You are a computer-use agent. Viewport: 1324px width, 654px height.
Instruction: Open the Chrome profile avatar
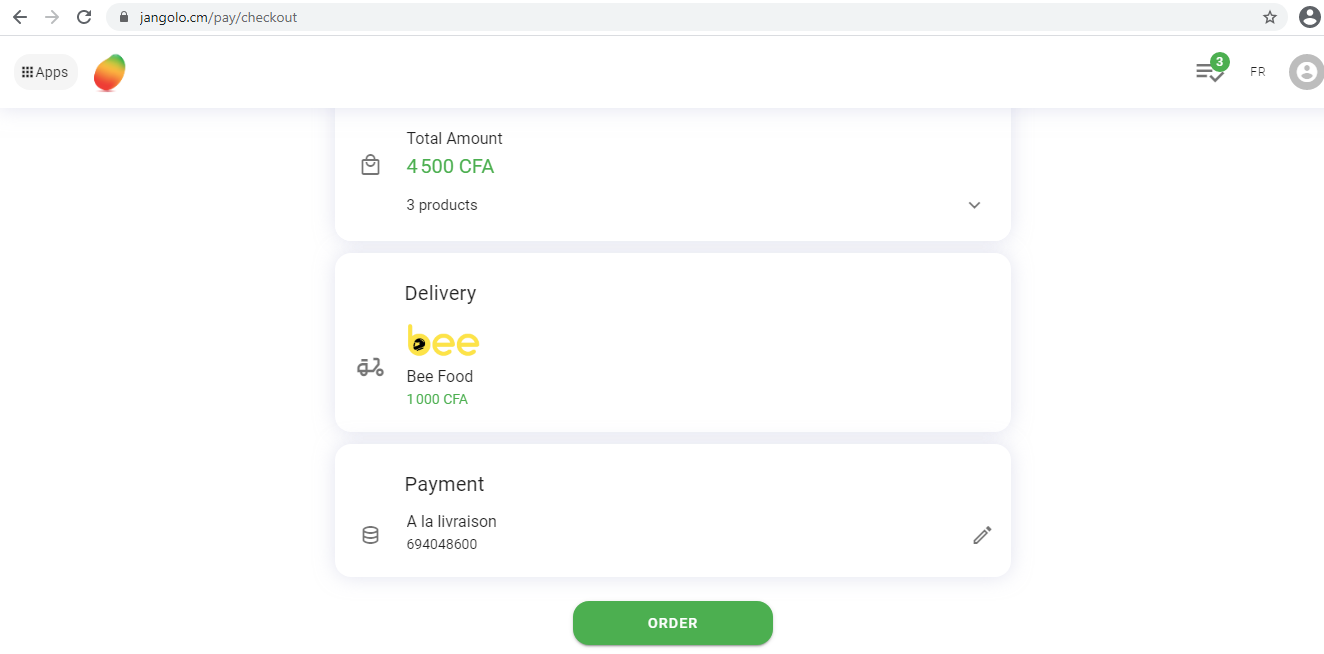click(1309, 17)
